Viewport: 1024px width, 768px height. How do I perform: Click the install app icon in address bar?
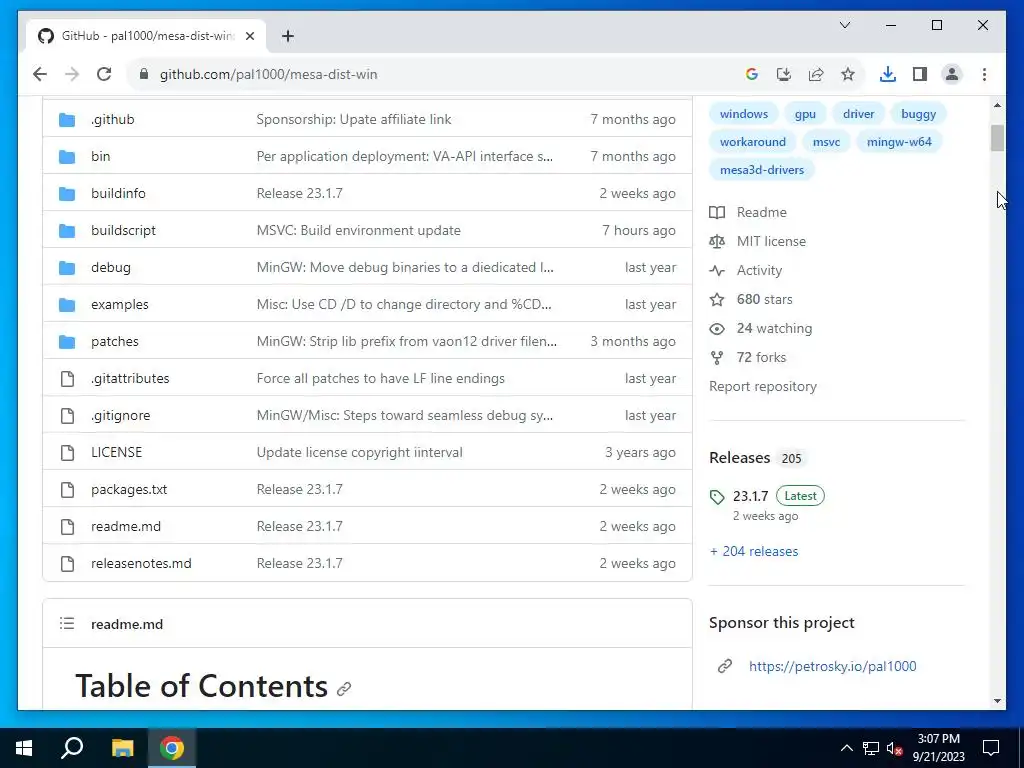(784, 74)
